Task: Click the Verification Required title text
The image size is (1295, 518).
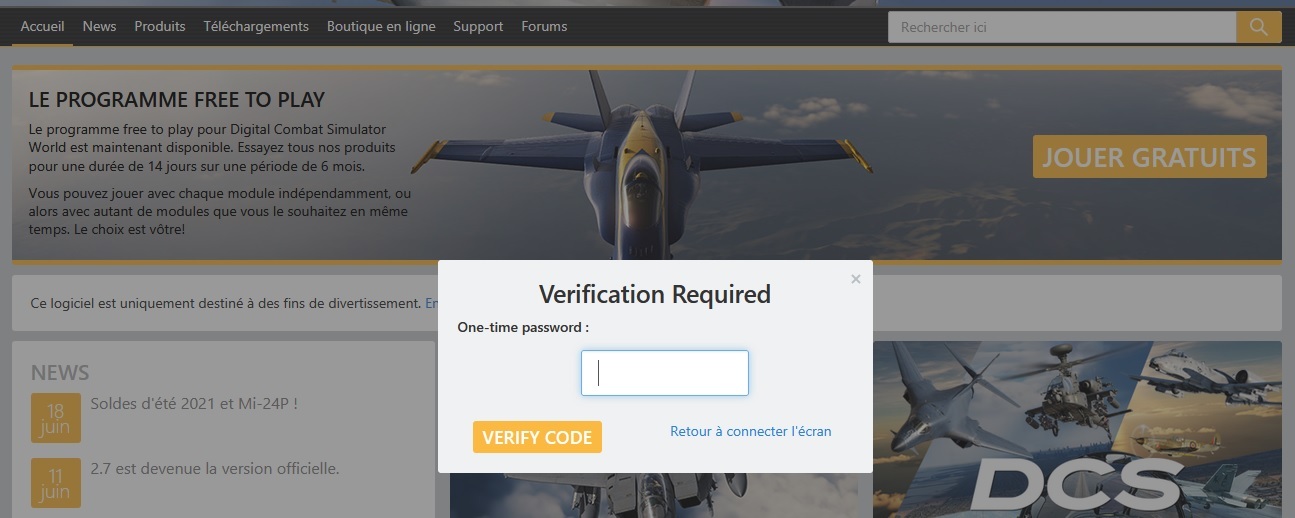Action: tap(655, 294)
